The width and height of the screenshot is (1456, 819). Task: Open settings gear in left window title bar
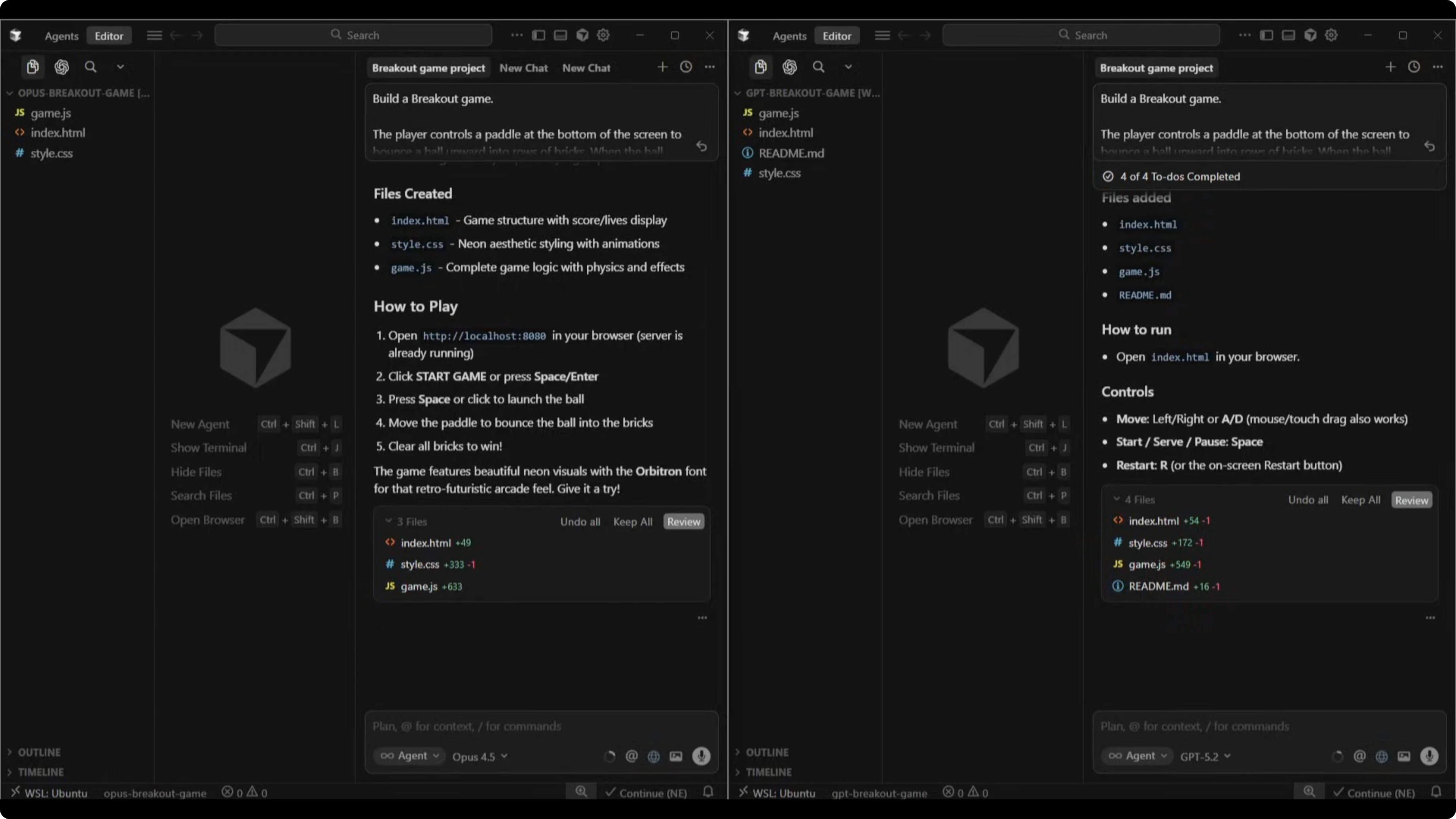(x=603, y=35)
